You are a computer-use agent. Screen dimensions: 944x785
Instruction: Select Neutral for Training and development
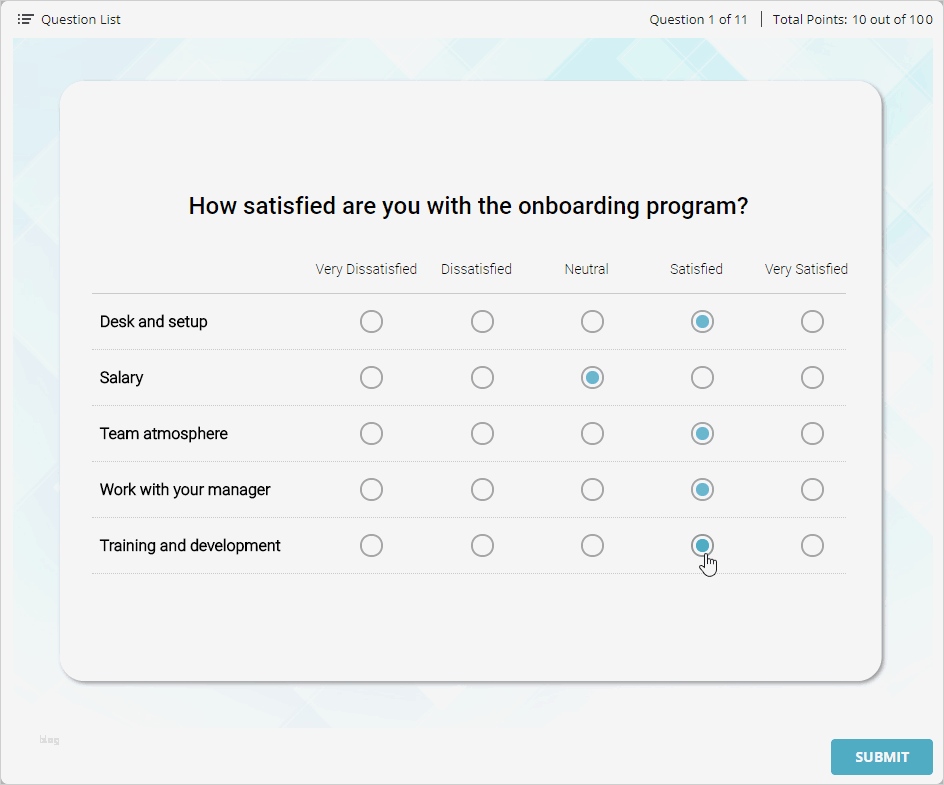pyautogui.click(x=592, y=545)
